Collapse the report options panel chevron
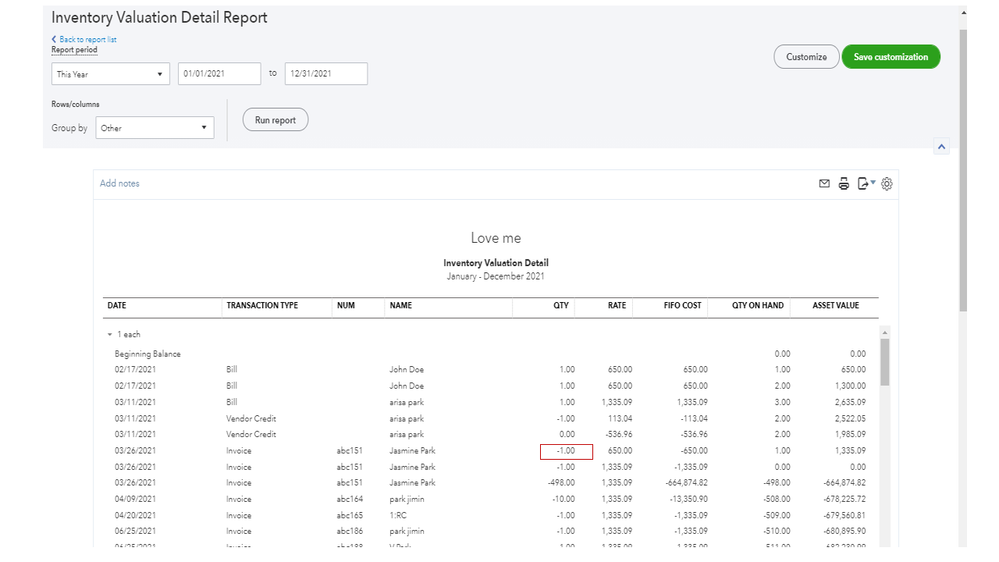Viewport: 999px width, 562px height. (941, 146)
